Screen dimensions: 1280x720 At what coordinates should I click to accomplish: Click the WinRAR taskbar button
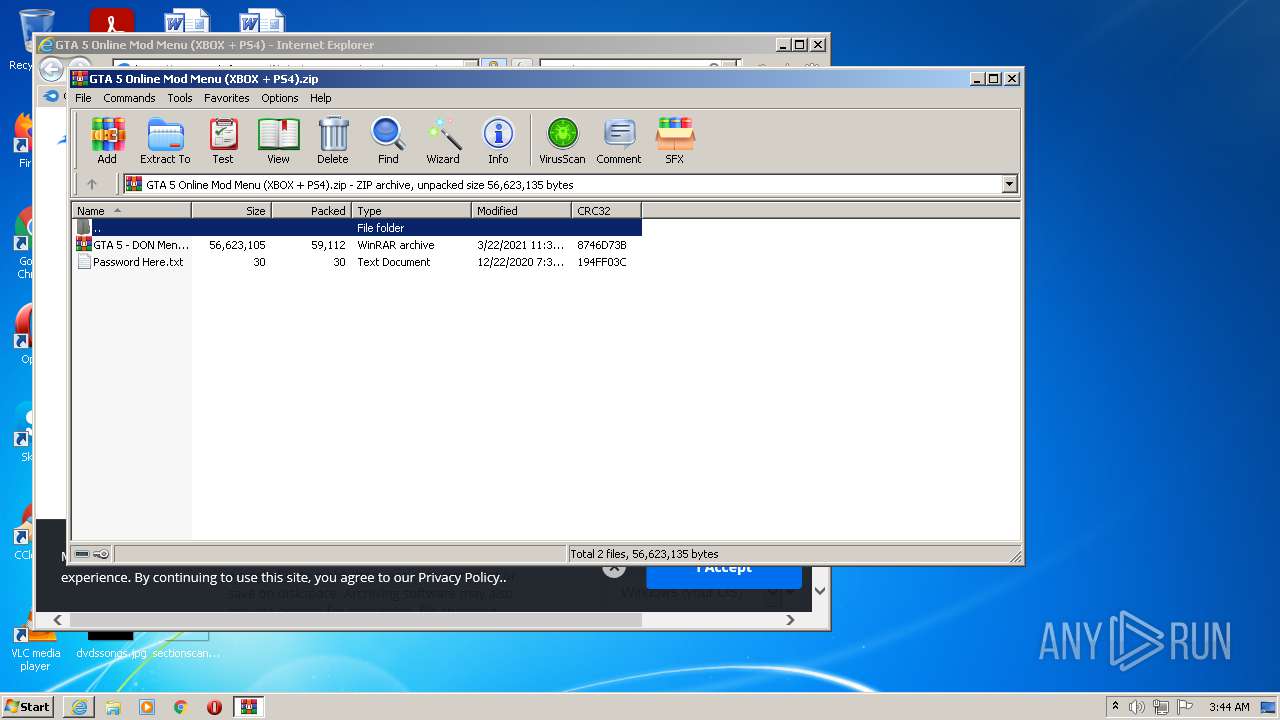pos(249,707)
